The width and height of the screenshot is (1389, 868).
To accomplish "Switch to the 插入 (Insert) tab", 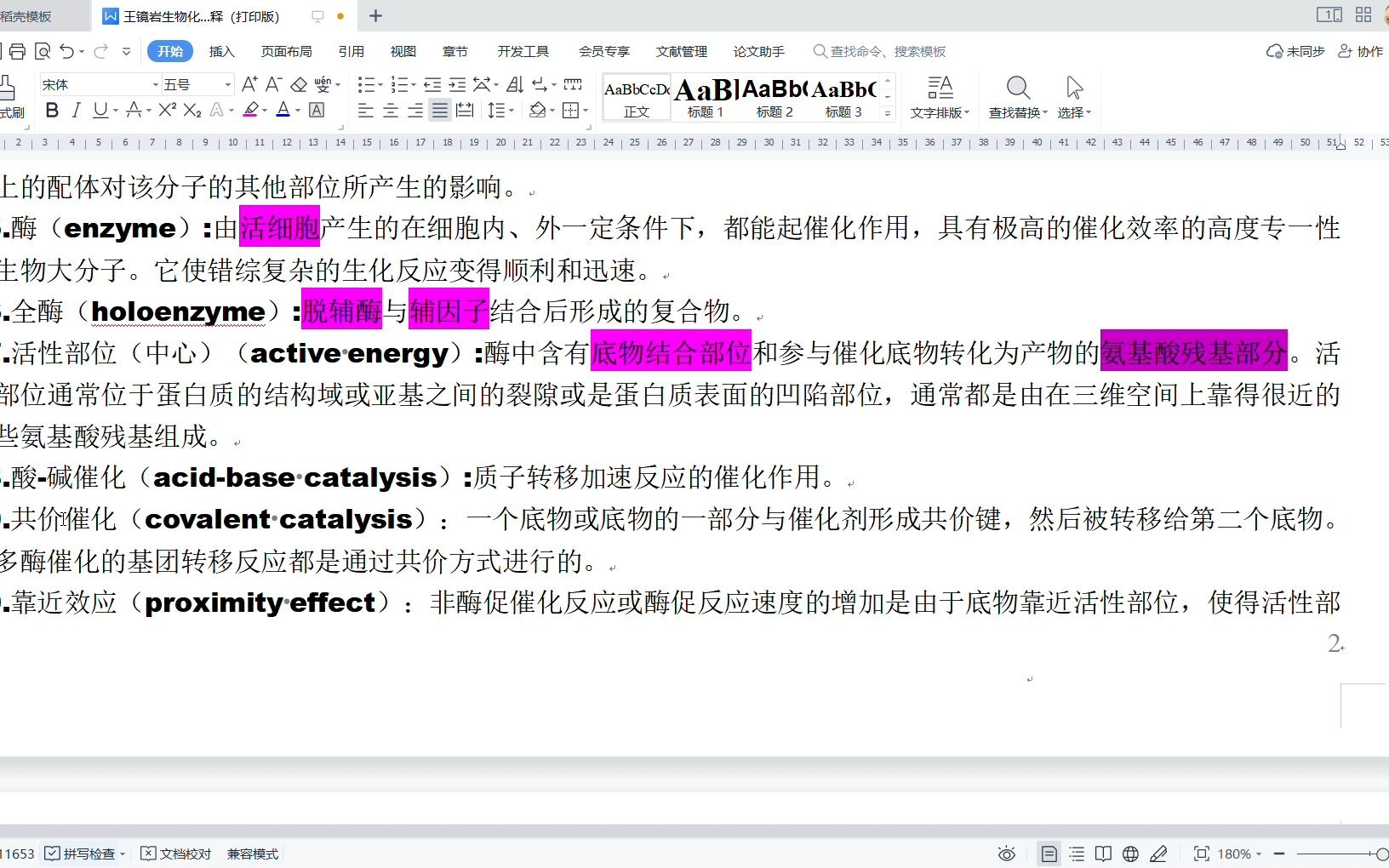I will [221, 51].
